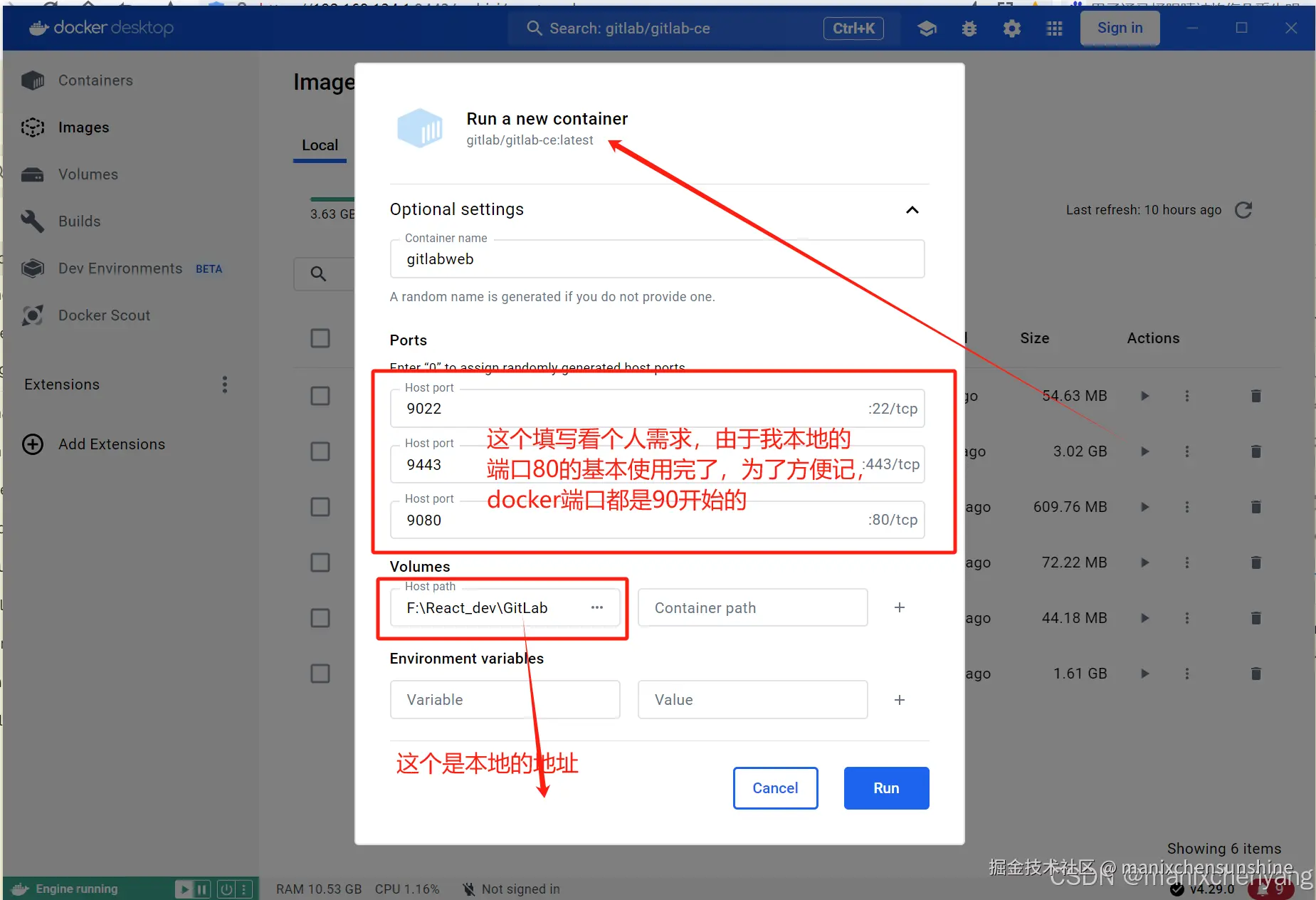
Task: Delete the 54.63 MB image
Action: click(1256, 396)
